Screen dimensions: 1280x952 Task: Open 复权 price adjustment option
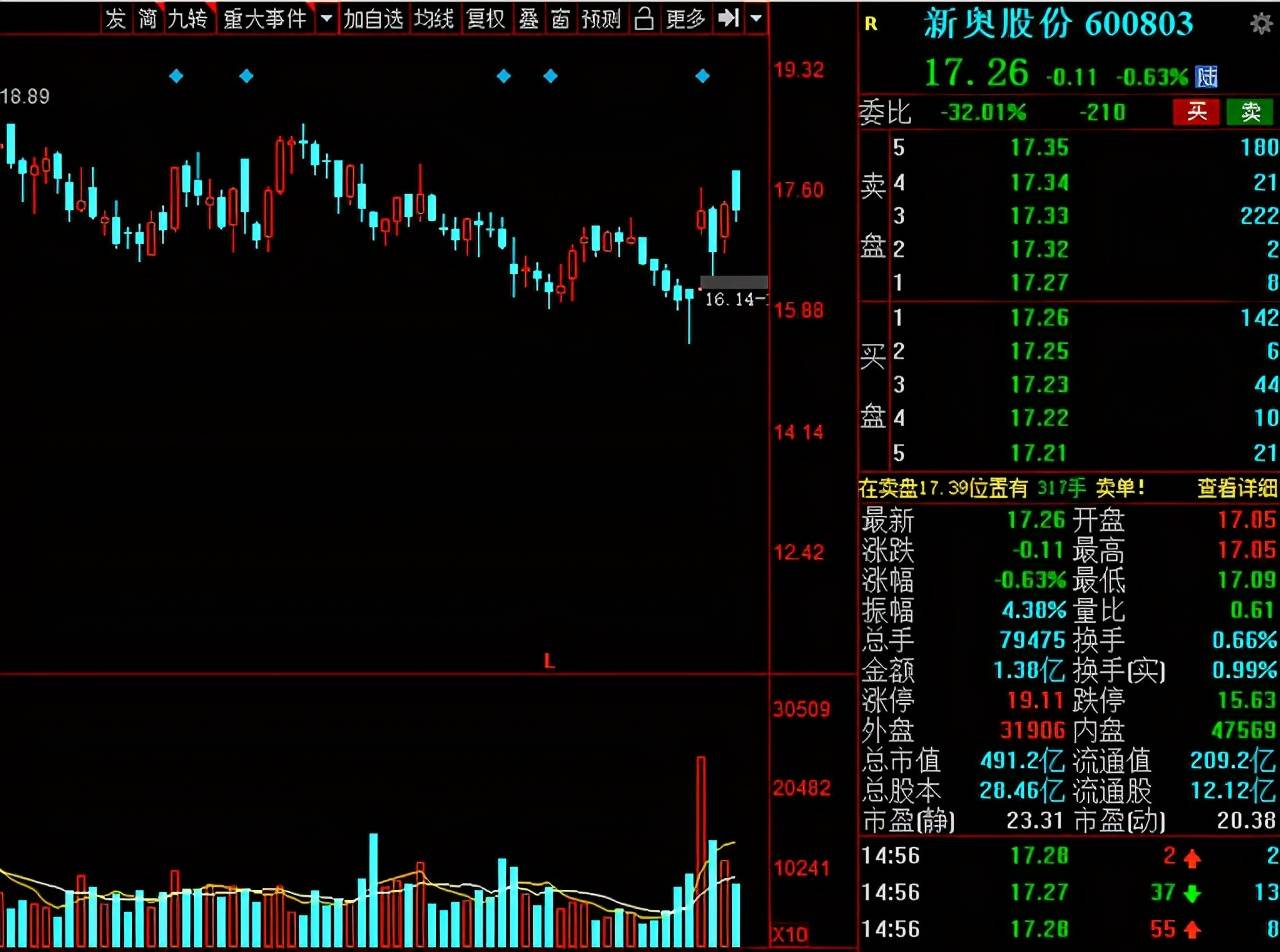486,18
